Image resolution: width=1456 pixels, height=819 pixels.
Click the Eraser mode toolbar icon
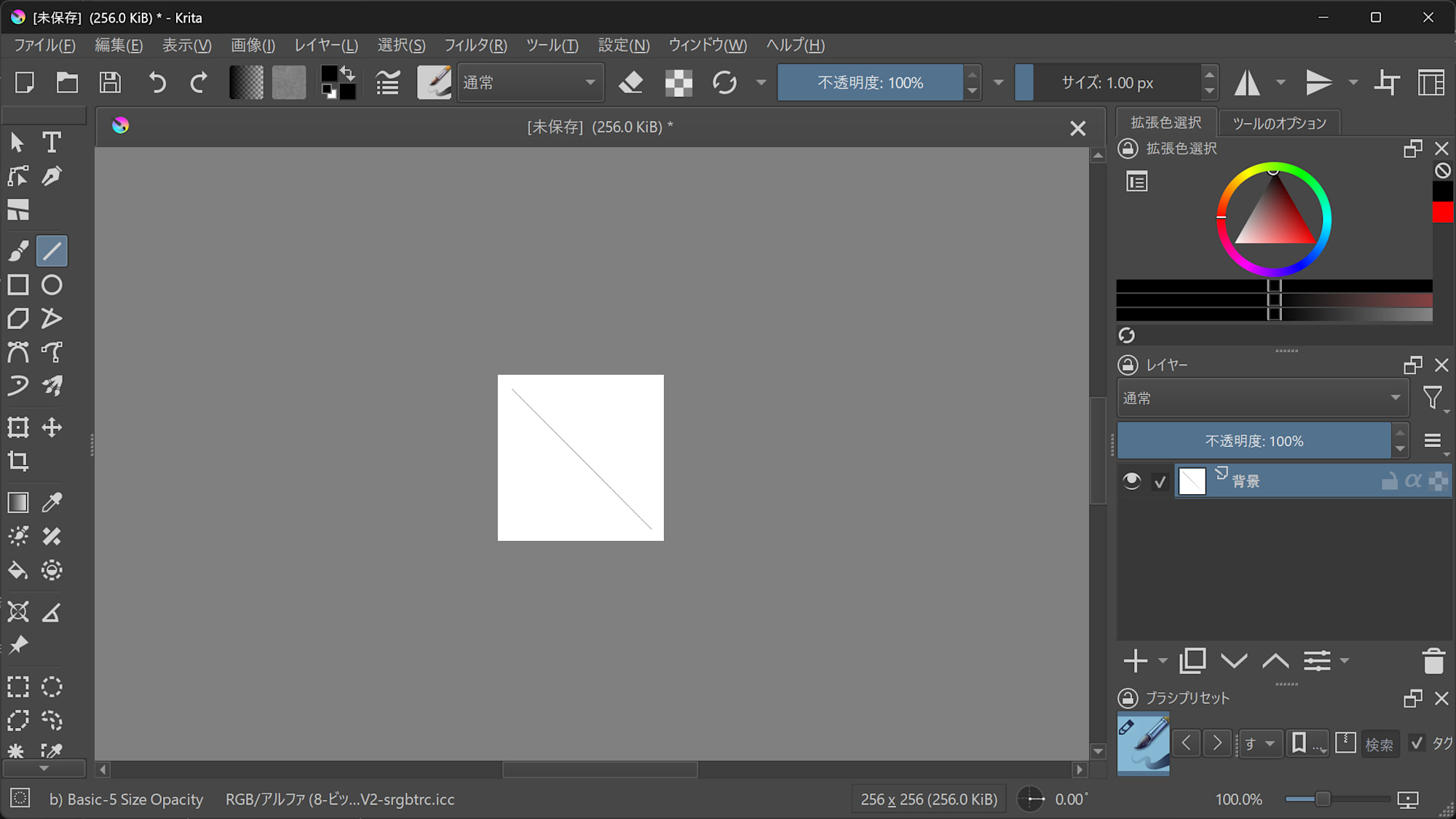630,82
